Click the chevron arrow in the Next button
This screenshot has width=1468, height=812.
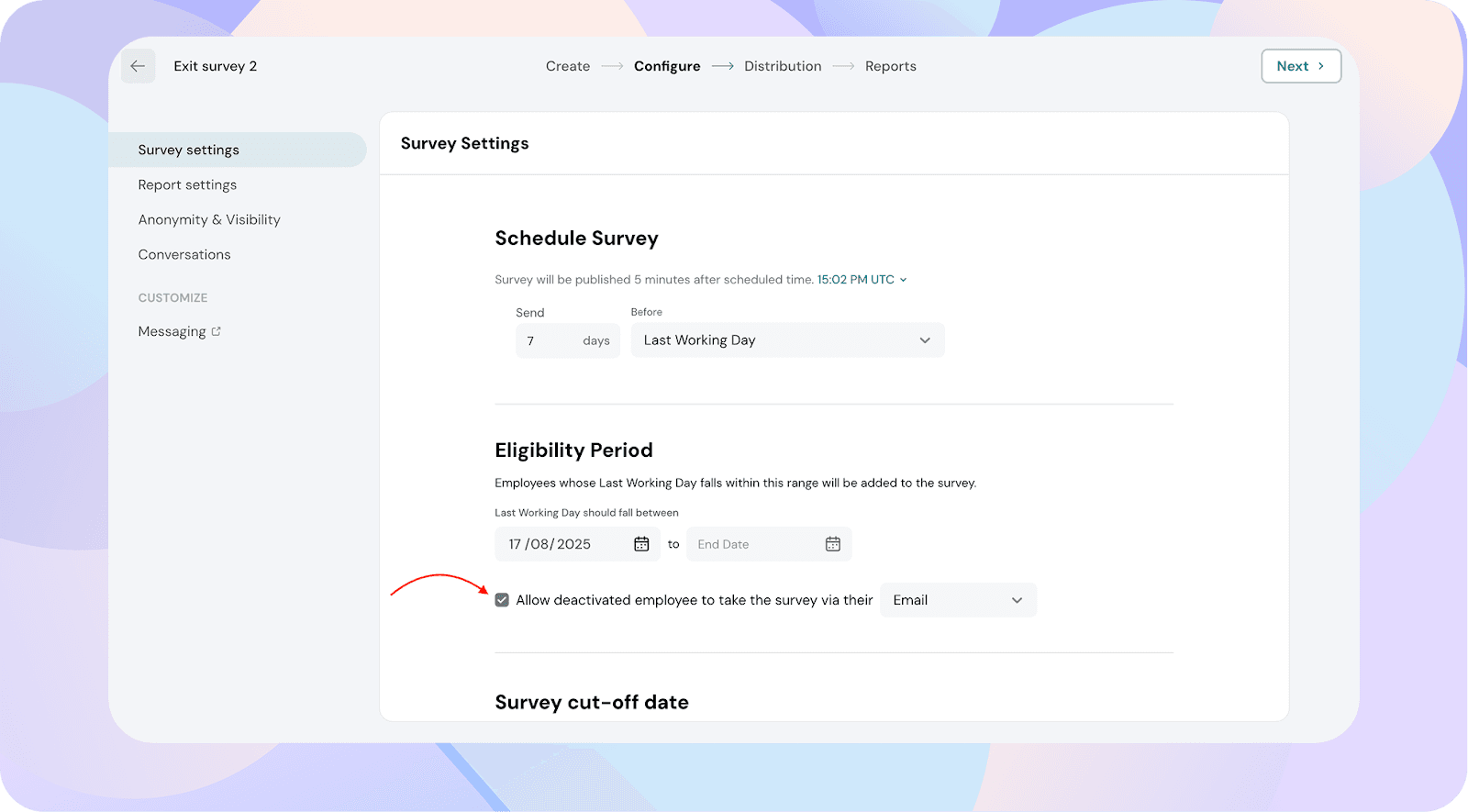click(1321, 66)
